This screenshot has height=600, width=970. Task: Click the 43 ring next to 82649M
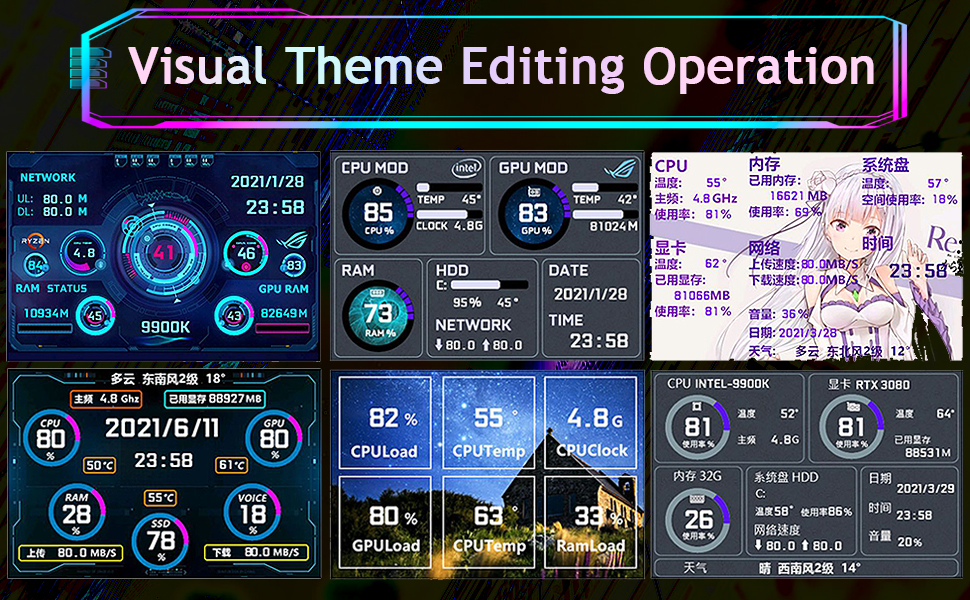point(233,315)
